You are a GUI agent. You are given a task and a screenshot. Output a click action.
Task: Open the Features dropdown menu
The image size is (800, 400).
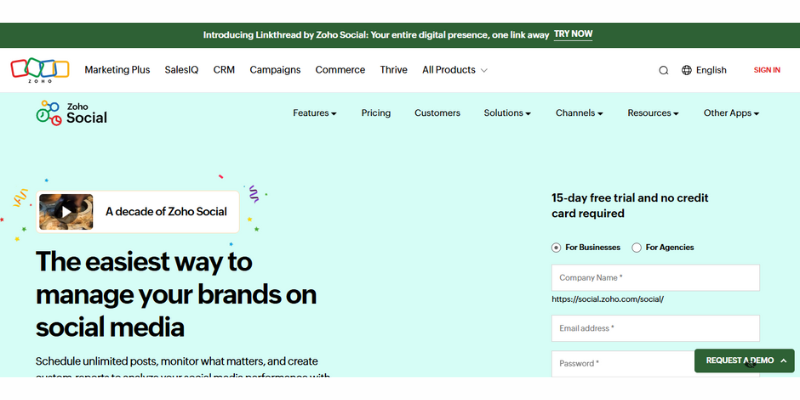(x=314, y=113)
